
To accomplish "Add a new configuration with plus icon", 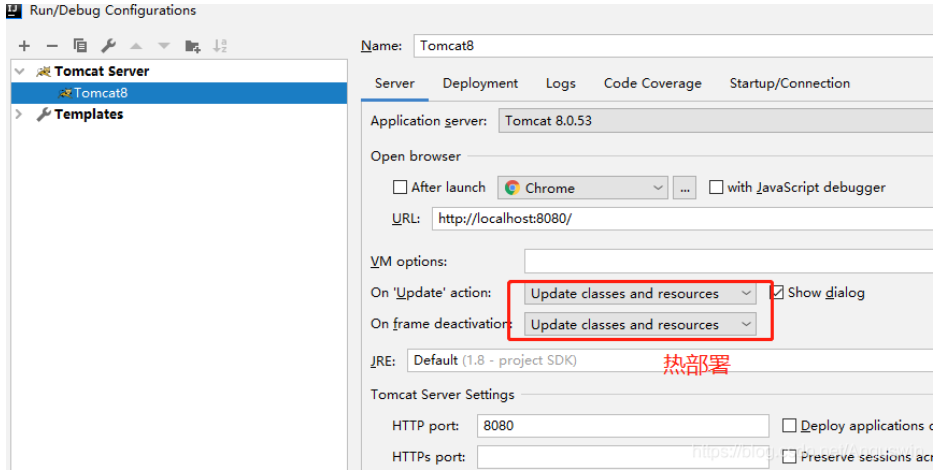I will pos(24,46).
